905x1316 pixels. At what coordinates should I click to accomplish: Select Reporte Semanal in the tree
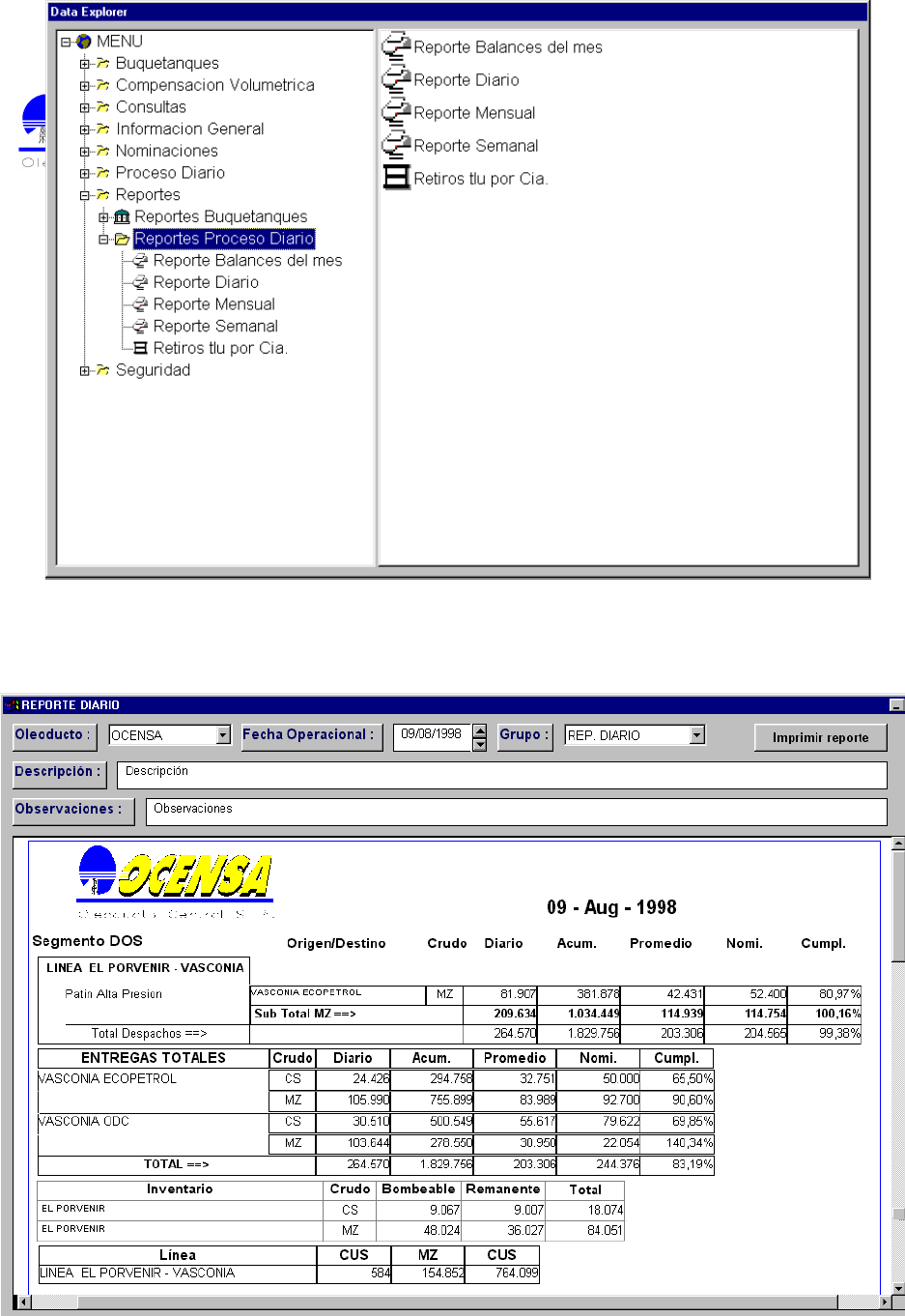point(215,327)
